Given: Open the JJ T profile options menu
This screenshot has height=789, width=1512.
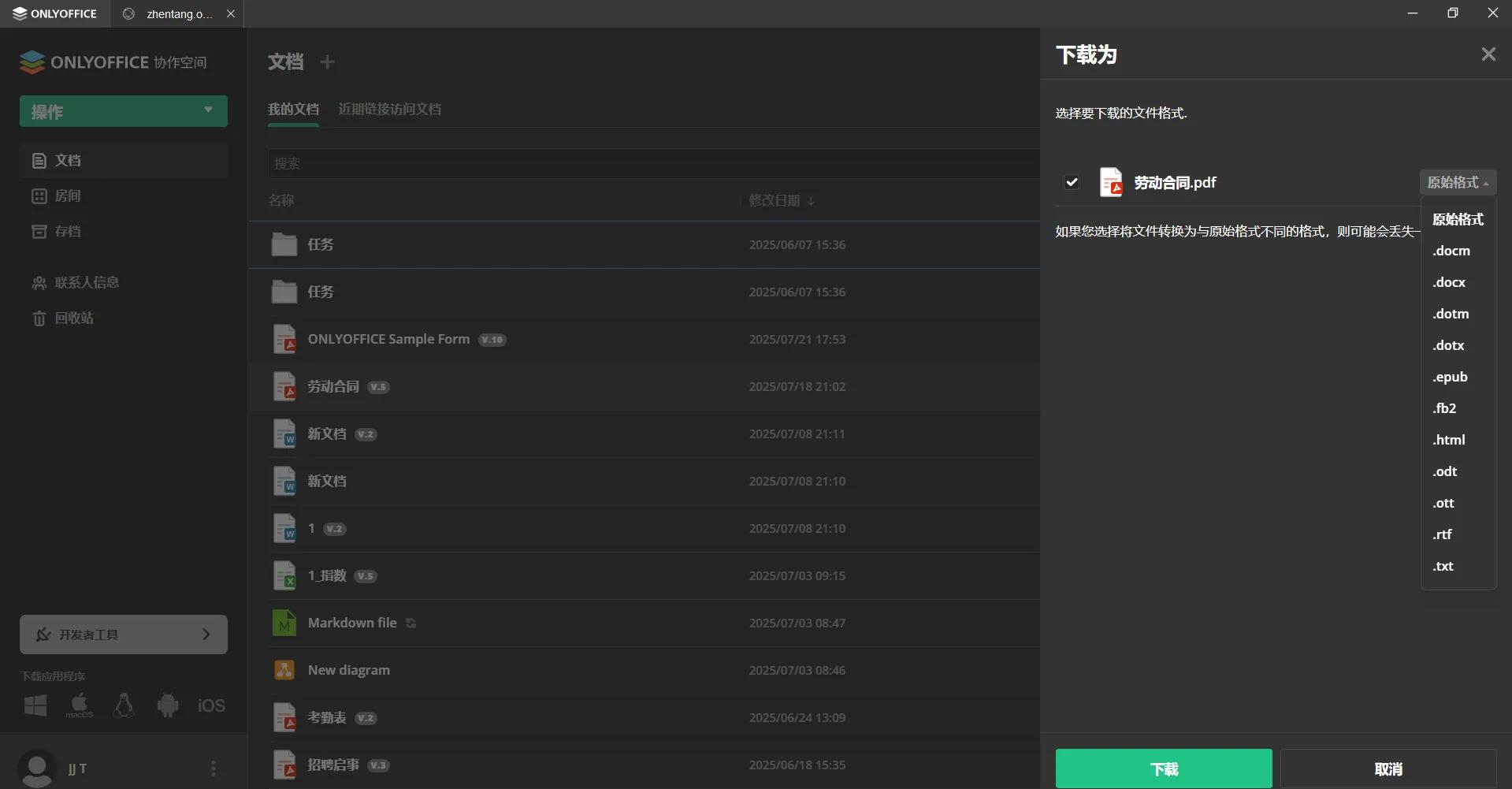Looking at the screenshot, I should pyautogui.click(x=213, y=769).
